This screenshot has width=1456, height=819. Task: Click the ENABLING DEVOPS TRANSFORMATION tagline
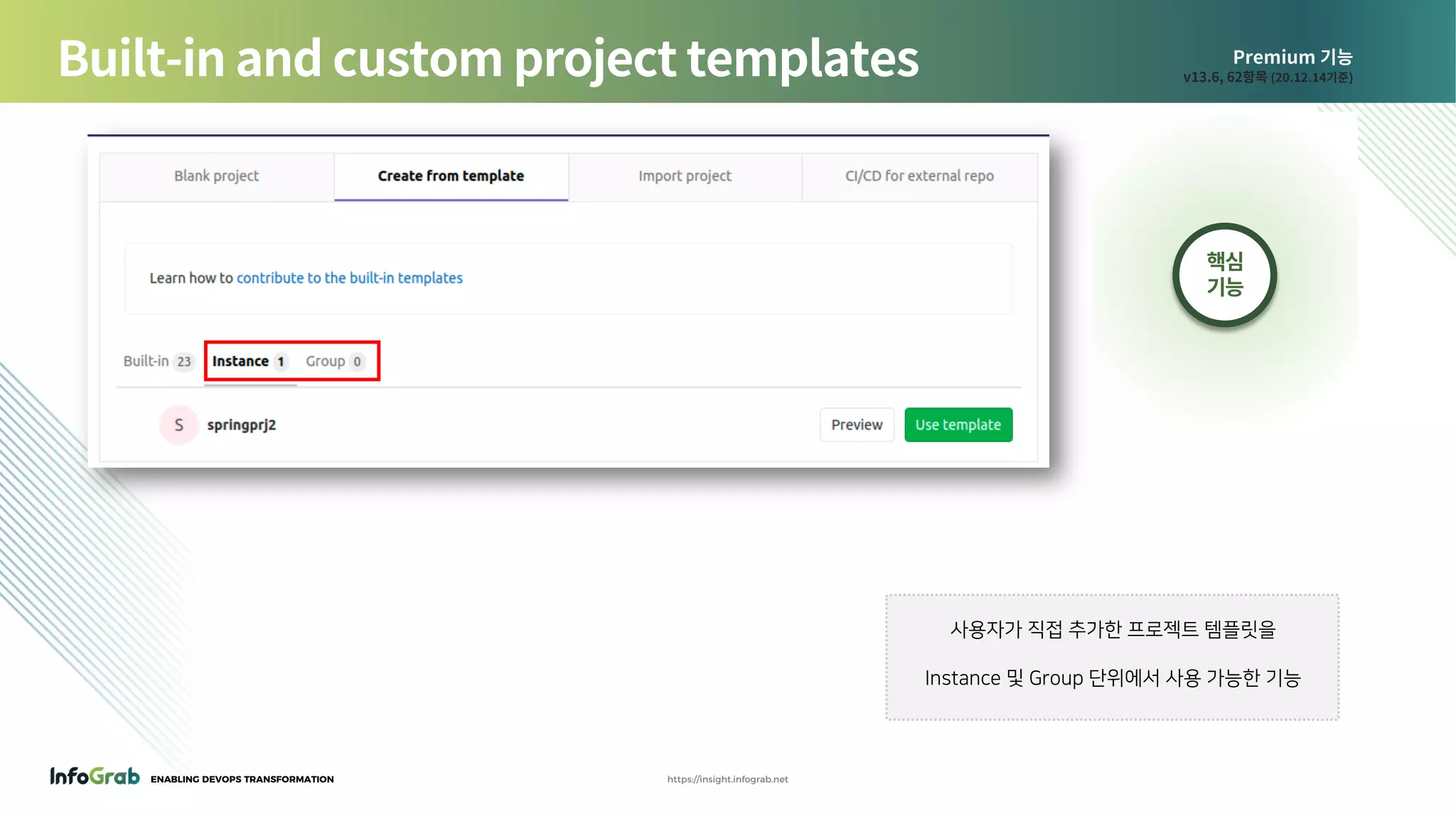tap(242, 779)
